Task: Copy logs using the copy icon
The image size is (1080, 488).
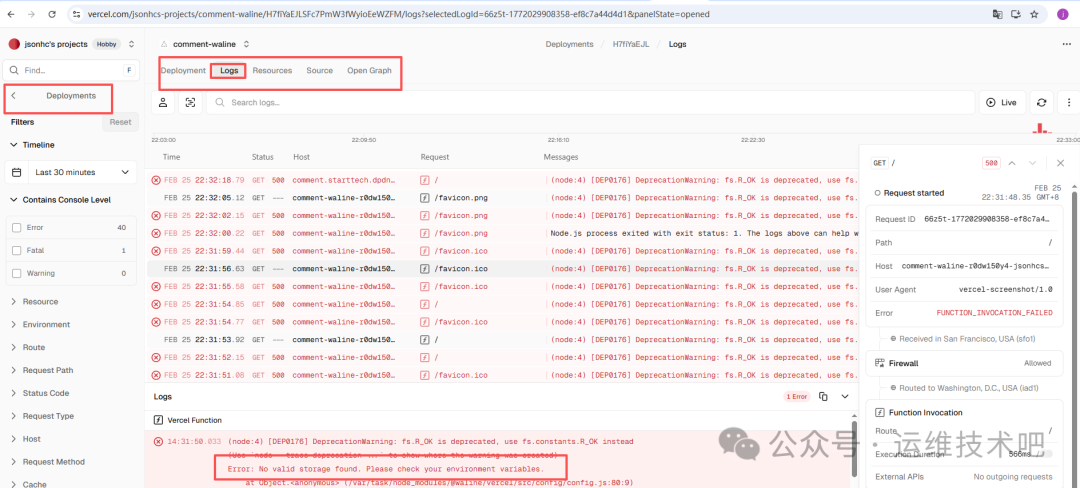Action: [823, 396]
